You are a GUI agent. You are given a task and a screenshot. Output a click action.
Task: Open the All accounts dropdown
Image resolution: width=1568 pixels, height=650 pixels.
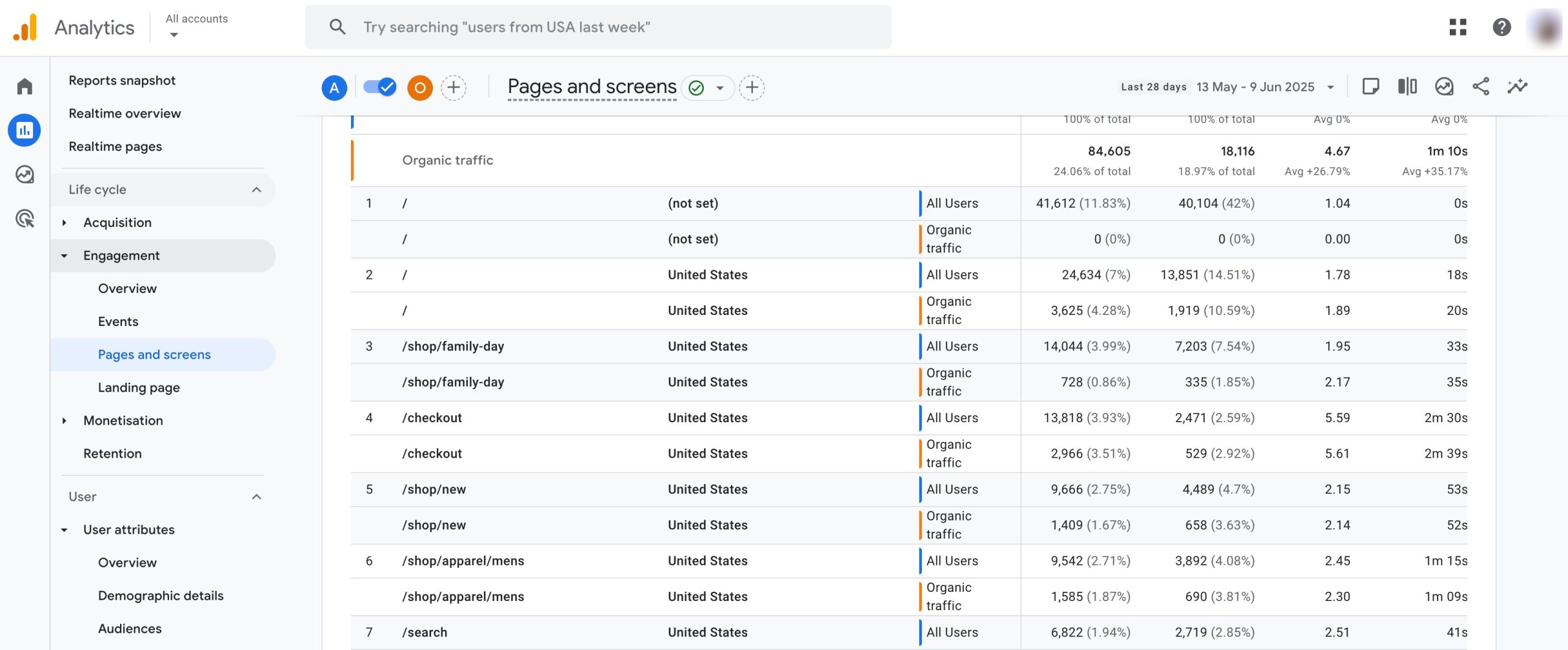(x=197, y=26)
